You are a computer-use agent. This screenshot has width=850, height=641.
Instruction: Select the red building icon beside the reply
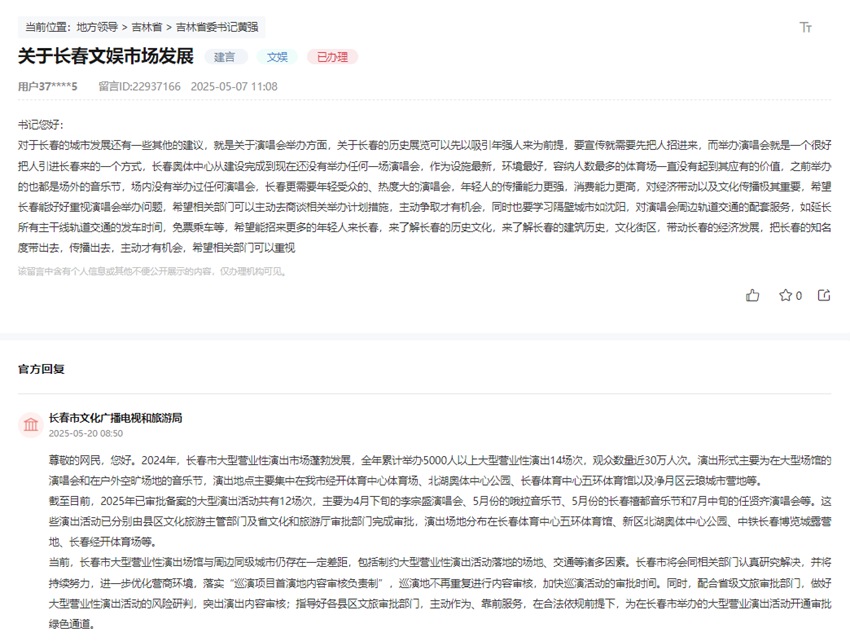[28, 424]
